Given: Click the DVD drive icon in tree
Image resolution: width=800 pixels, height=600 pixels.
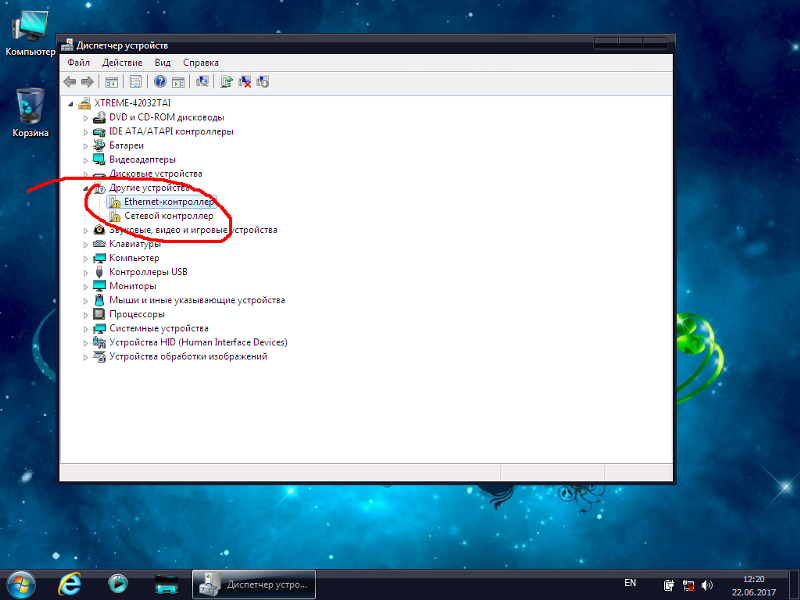Looking at the screenshot, I should pyautogui.click(x=99, y=117).
